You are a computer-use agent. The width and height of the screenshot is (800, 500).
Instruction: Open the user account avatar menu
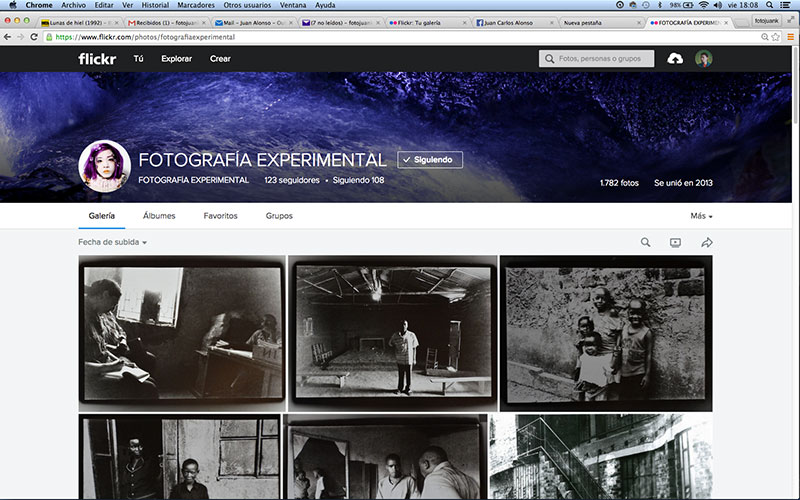pyautogui.click(x=704, y=59)
